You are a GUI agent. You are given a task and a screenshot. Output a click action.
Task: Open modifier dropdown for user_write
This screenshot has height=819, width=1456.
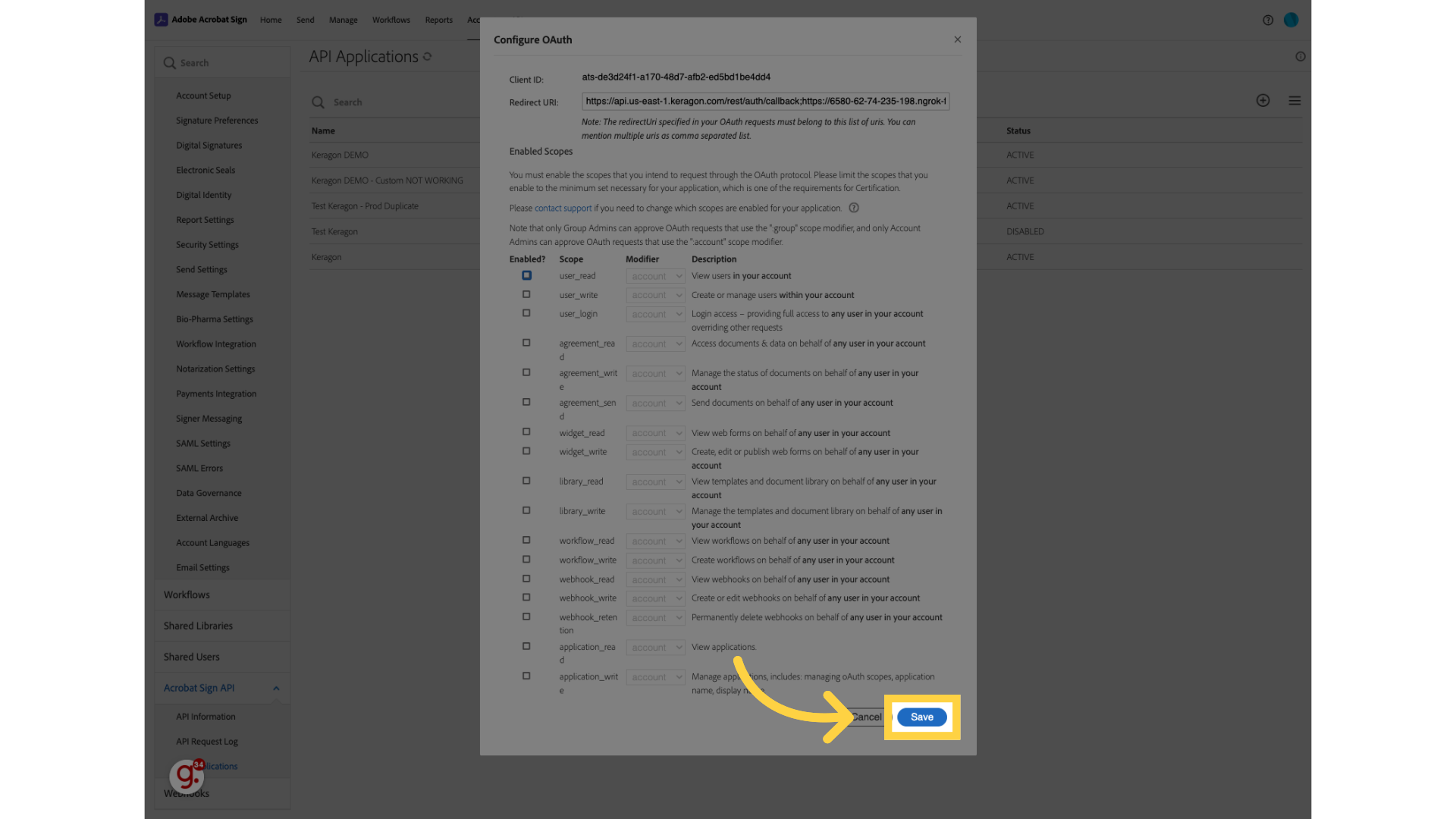coord(656,296)
